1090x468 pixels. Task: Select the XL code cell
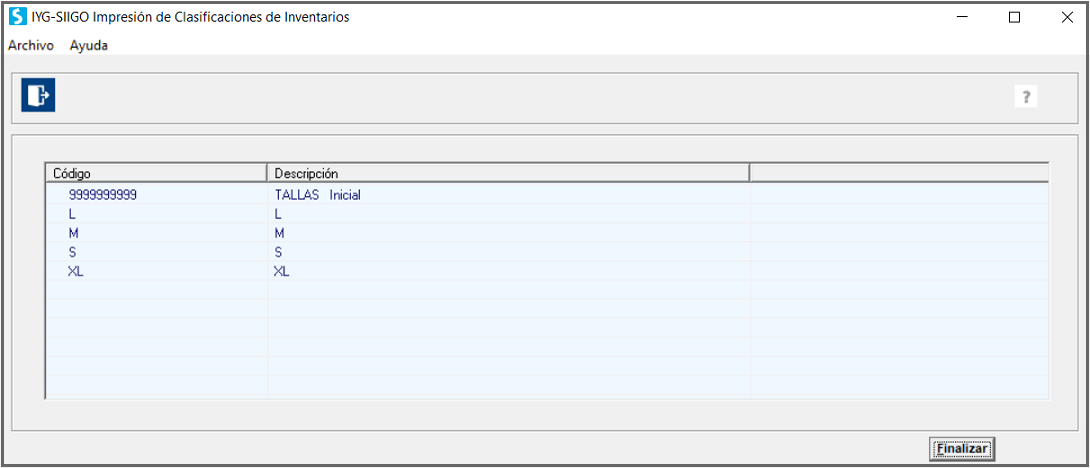[x=157, y=272]
